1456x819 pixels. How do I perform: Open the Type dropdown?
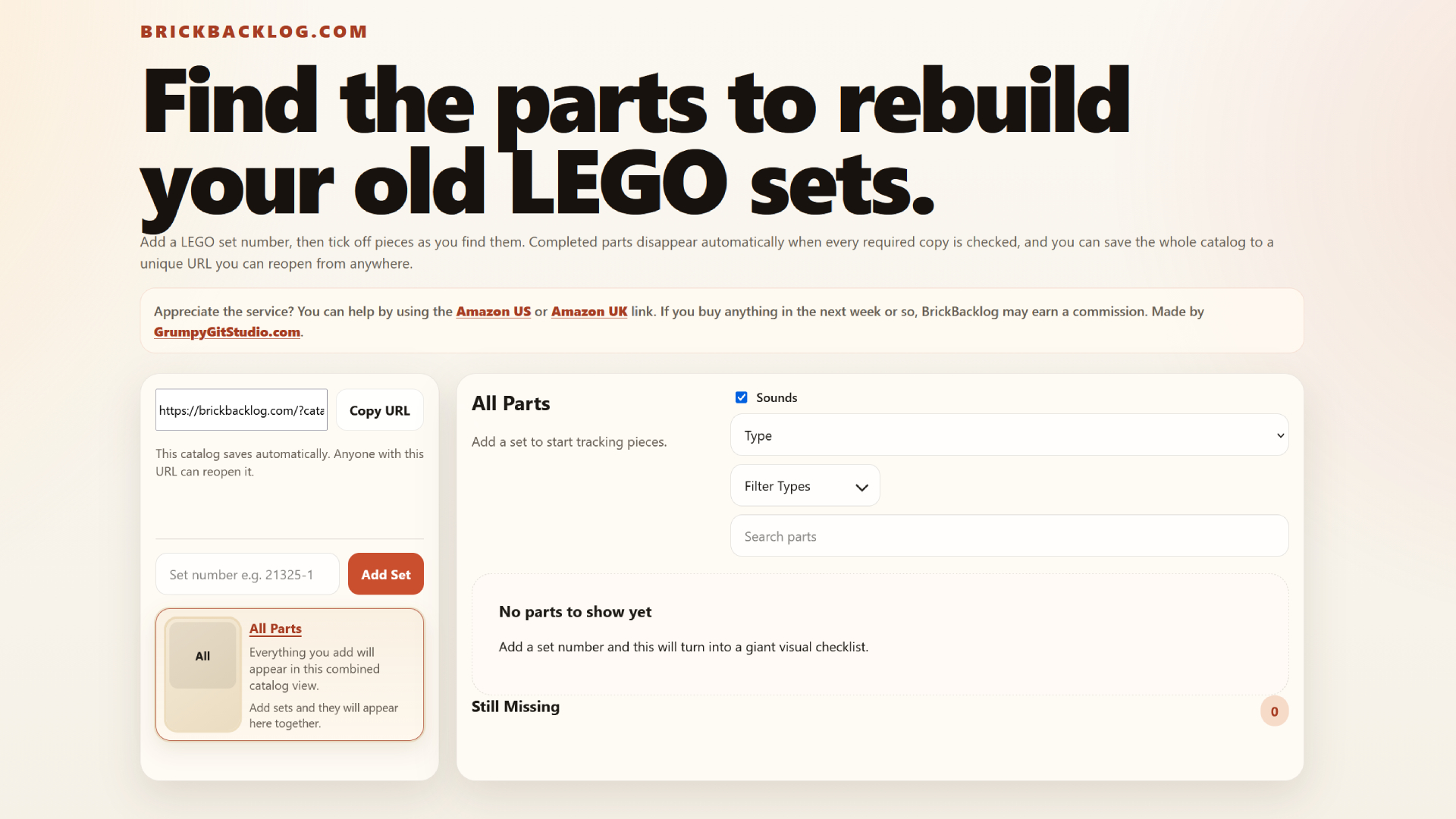(x=1008, y=435)
